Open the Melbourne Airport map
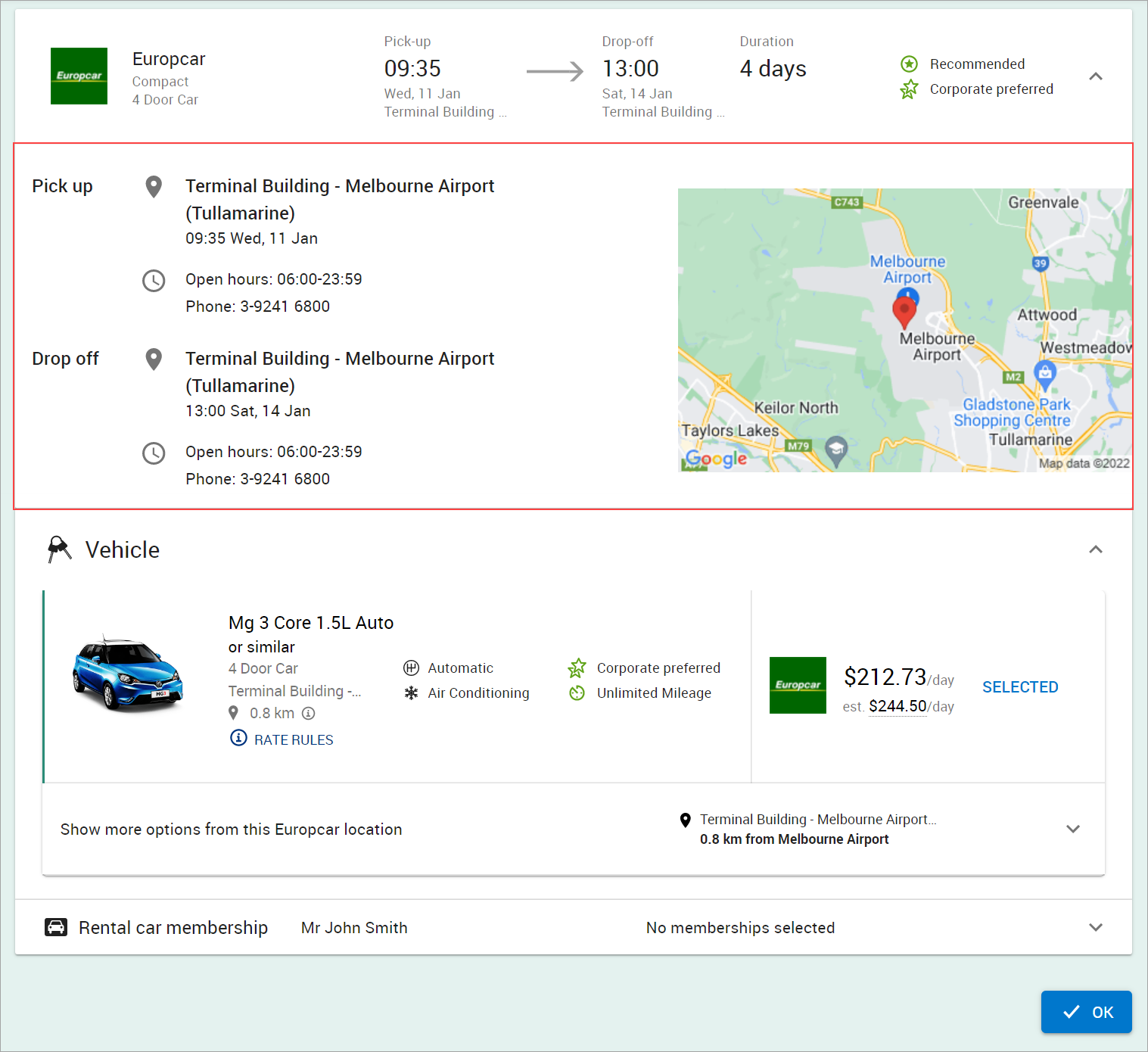 pos(904,330)
